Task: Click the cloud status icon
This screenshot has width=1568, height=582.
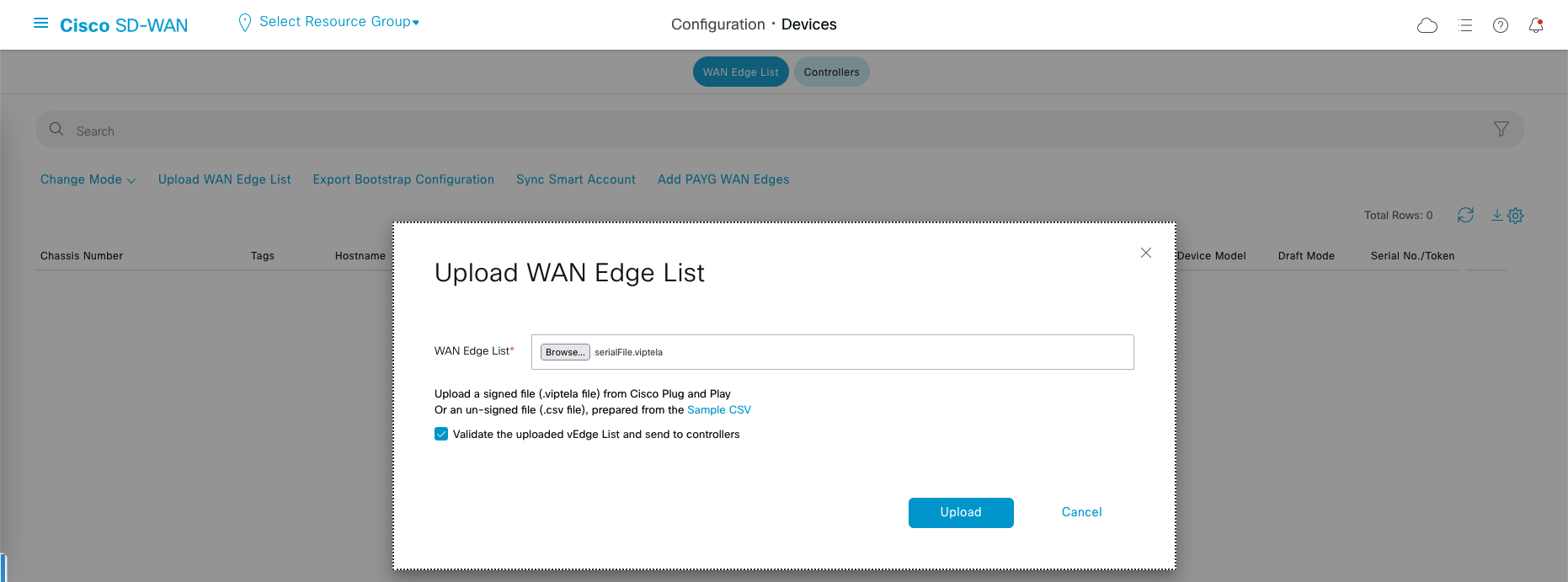Action: click(x=1427, y=25)
